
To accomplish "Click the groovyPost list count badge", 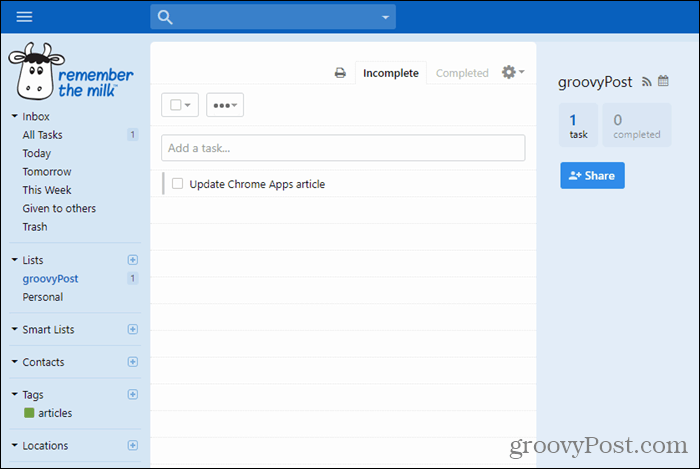I will [x=133, y=278].
